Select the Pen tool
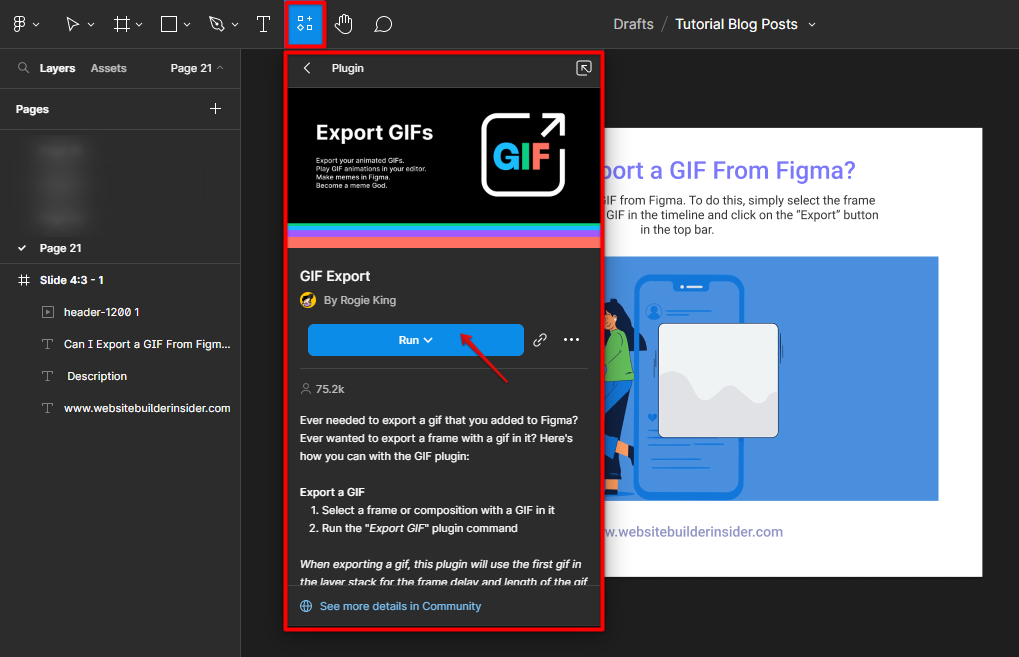The height and width of the screenshot is (657, 1019). pos(215,23)
